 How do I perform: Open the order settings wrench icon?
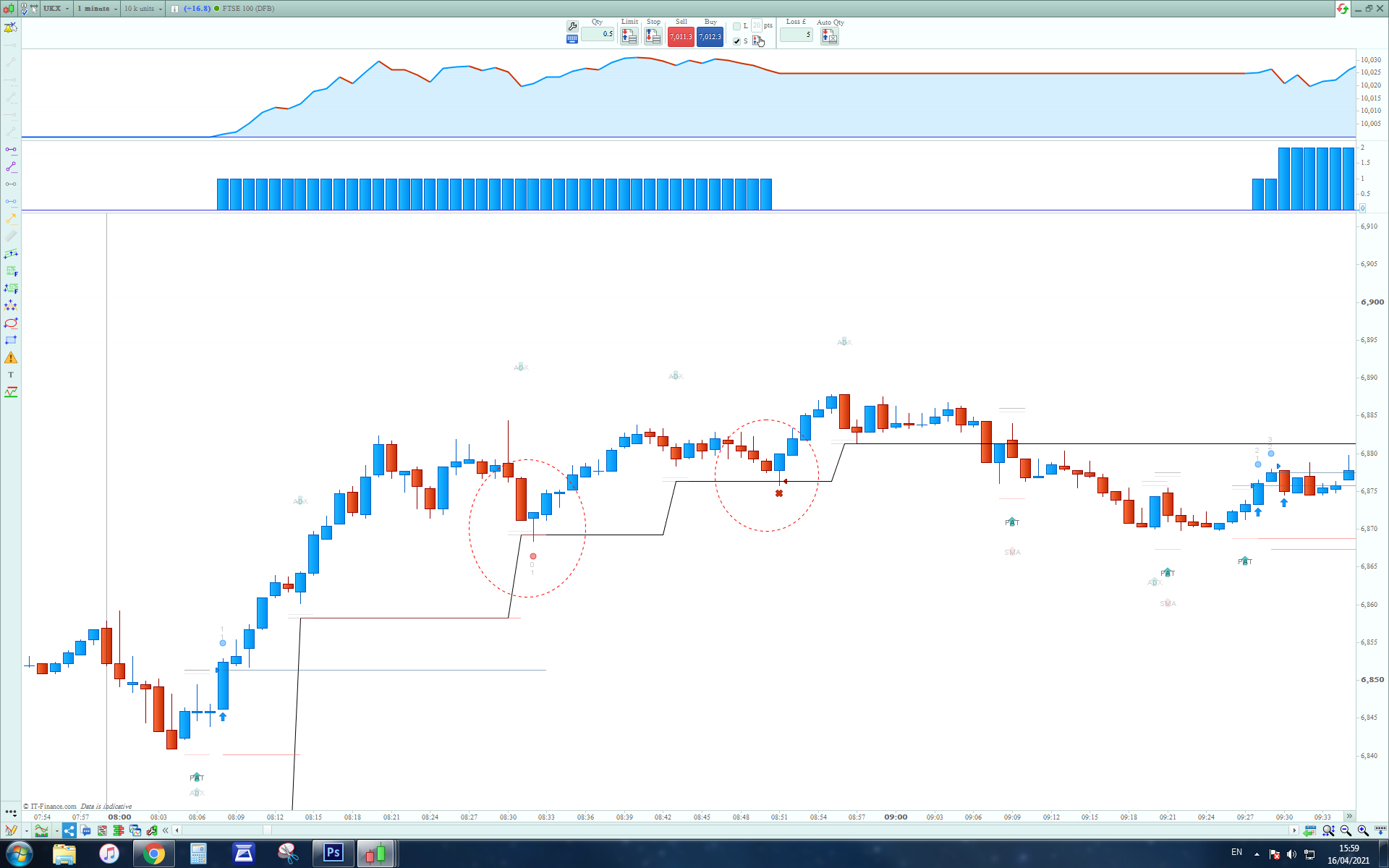[x=572, y=26]
